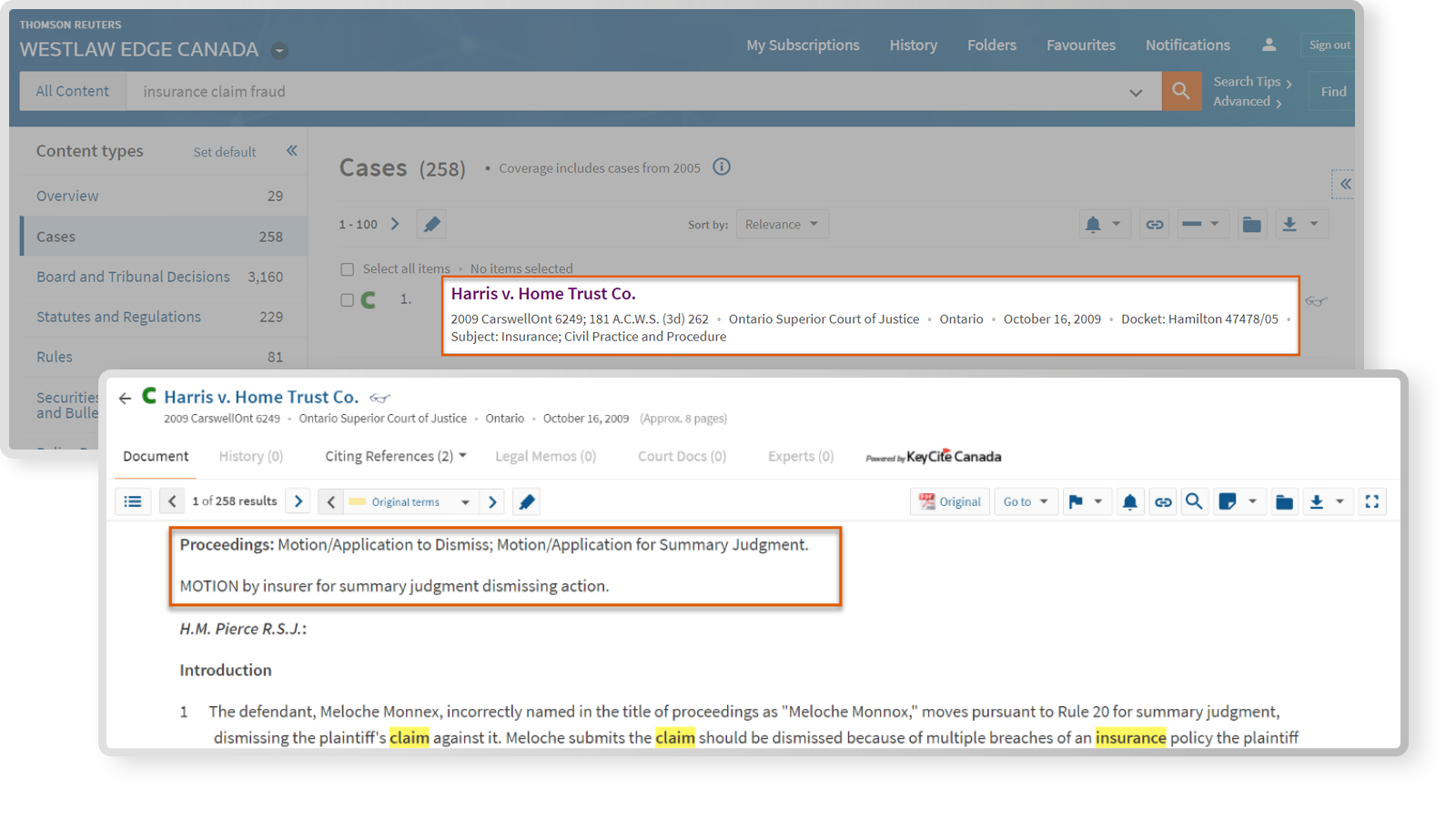Screen dimensions: 1456x819
Task: Save to folder icon in document toolbar
Action: point(1284,501)
